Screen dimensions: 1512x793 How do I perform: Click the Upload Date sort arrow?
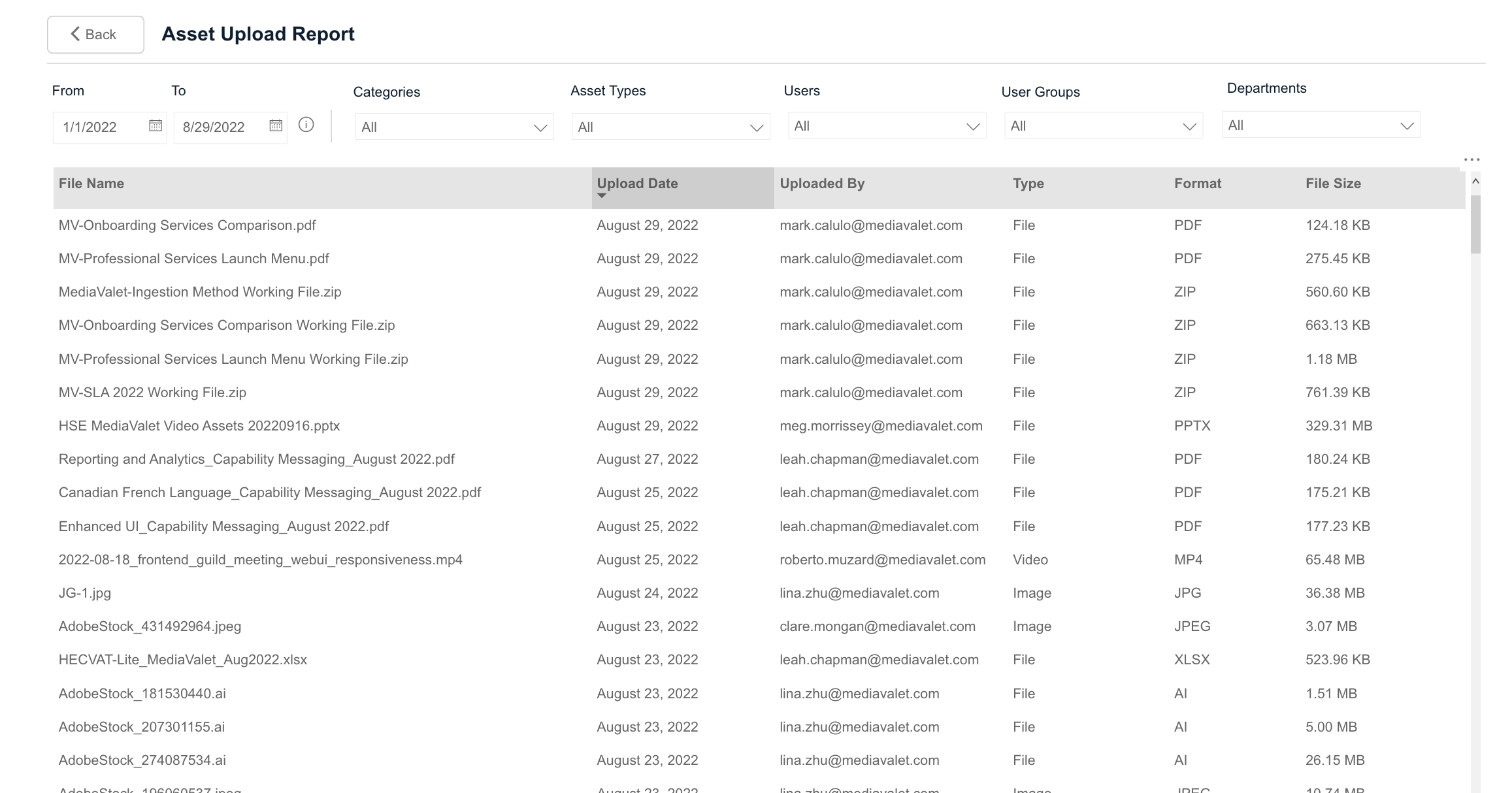[602, 196]
